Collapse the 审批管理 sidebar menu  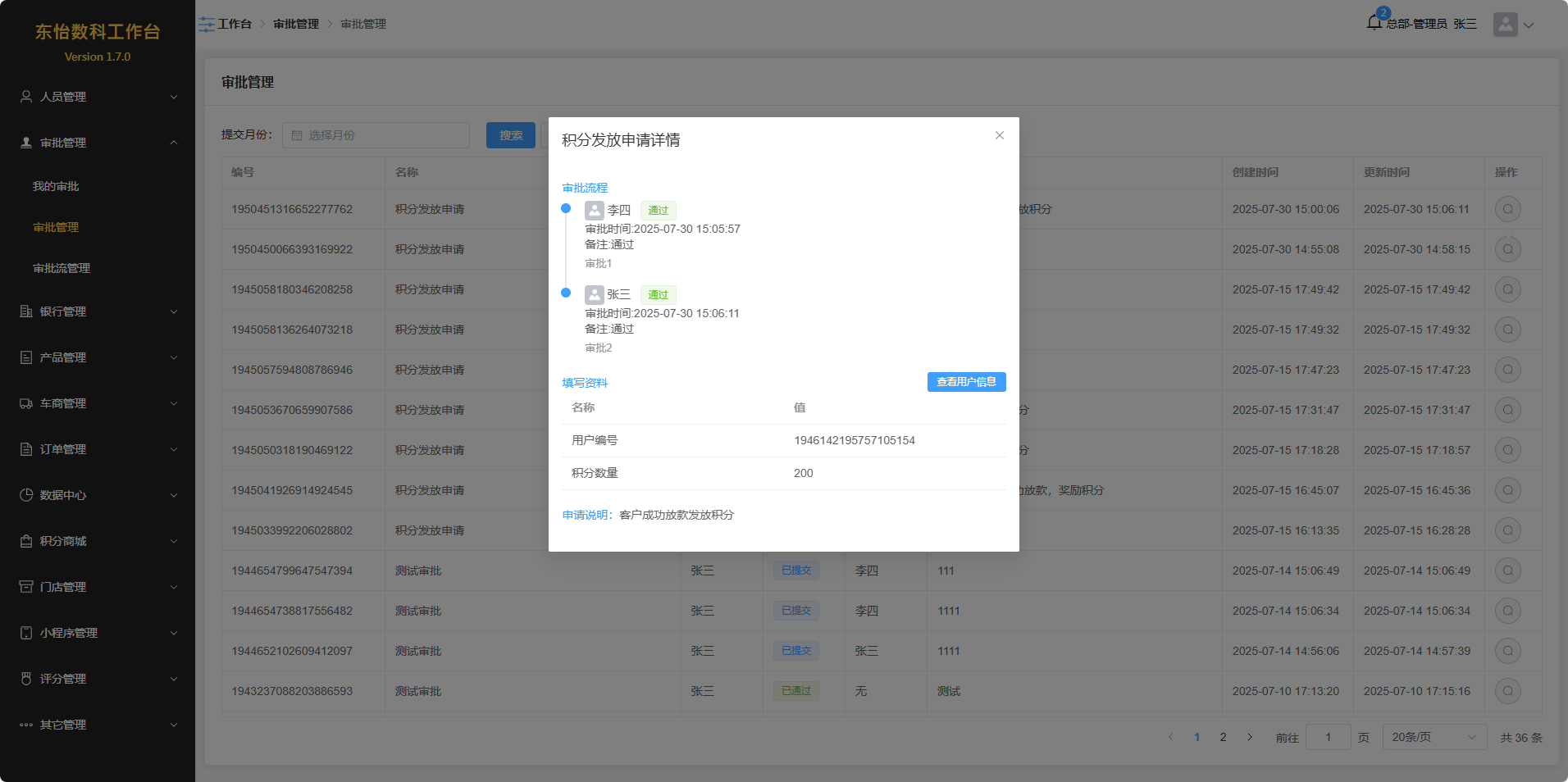98,143
